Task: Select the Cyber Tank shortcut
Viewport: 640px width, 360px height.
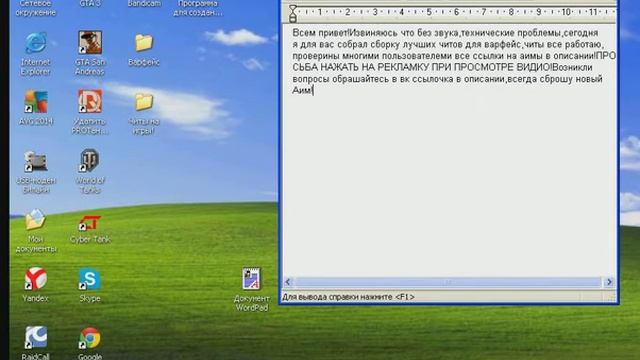Action: [90, 223]
